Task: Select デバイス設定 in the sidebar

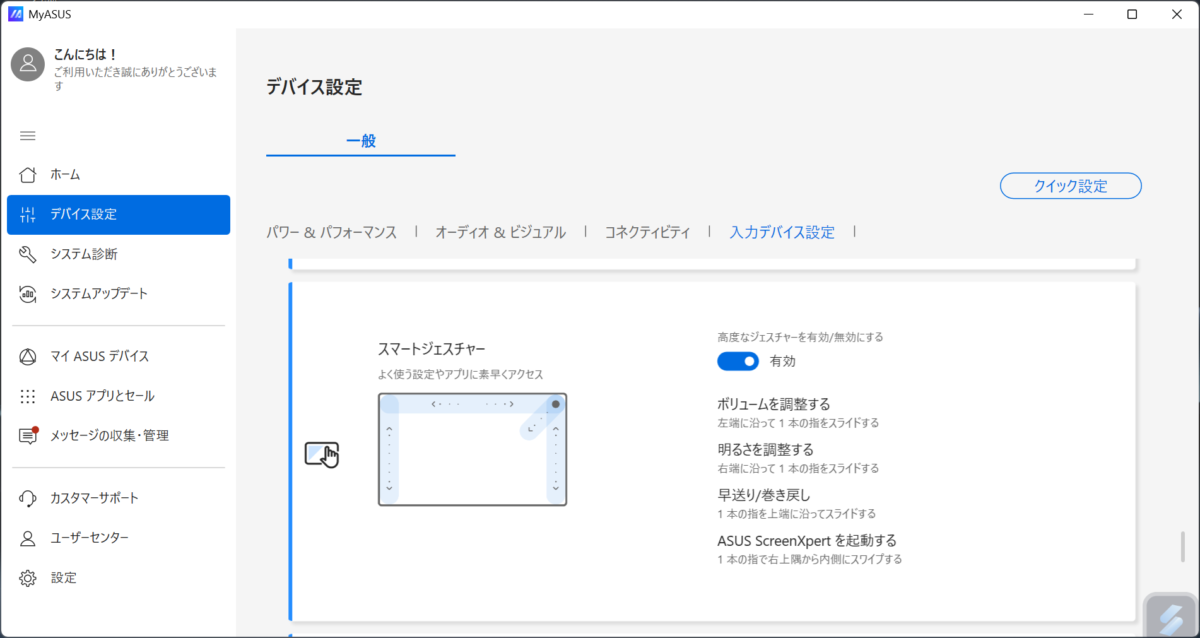Action: [x=118, y=215]
